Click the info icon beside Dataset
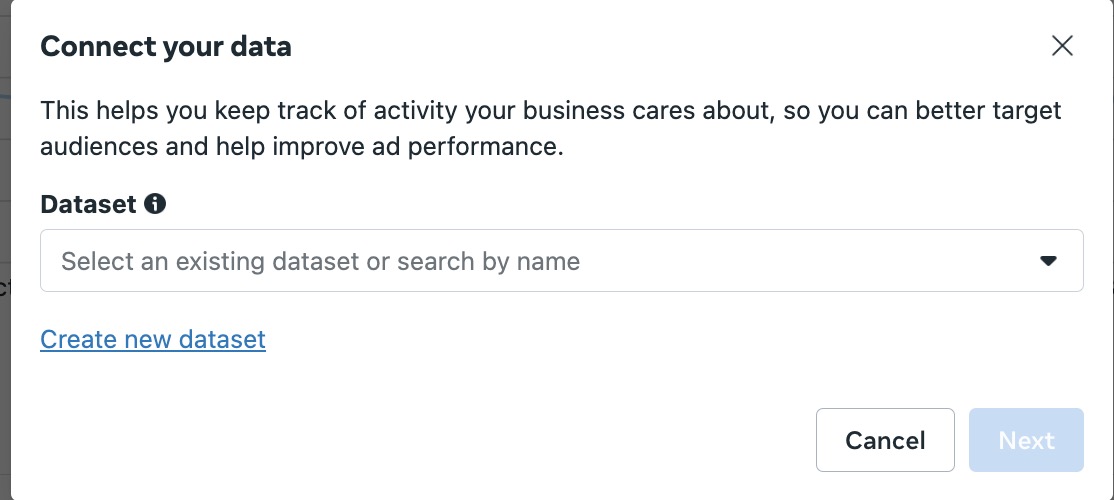Screen dimensions: 1114x500 [x=155, y=205]
